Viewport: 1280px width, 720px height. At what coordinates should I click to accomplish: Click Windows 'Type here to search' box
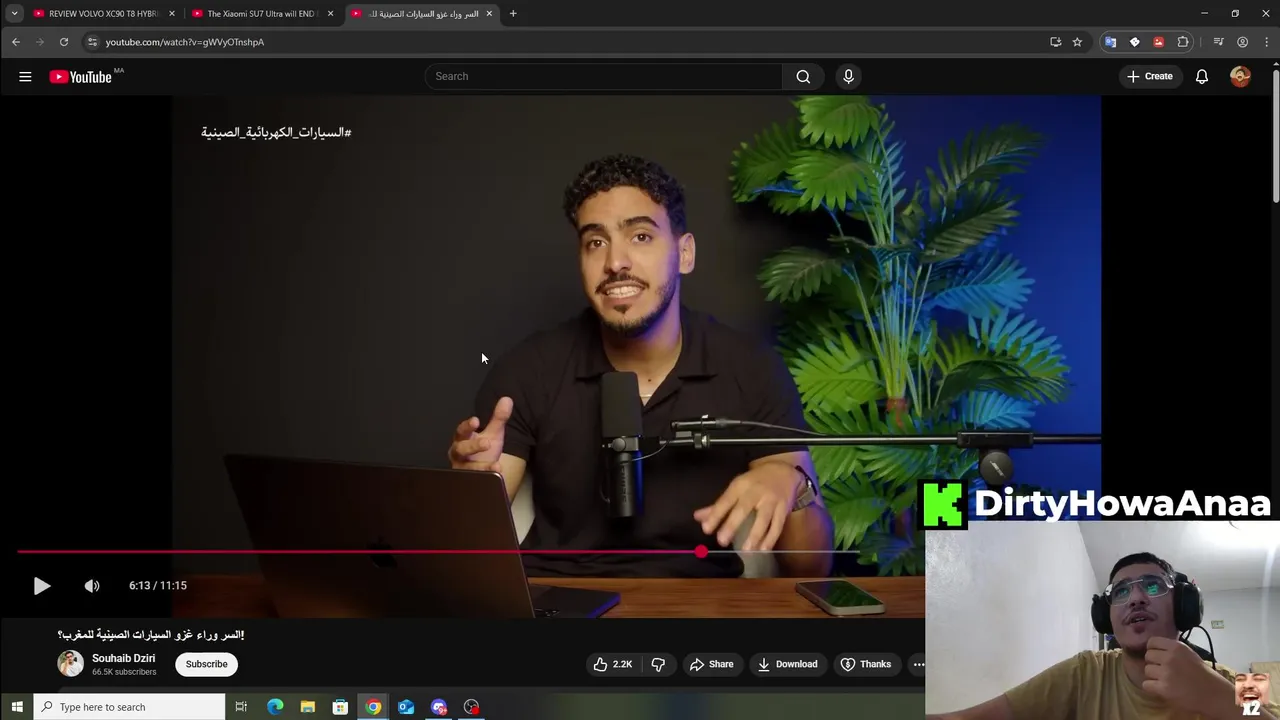pos(130,707)
